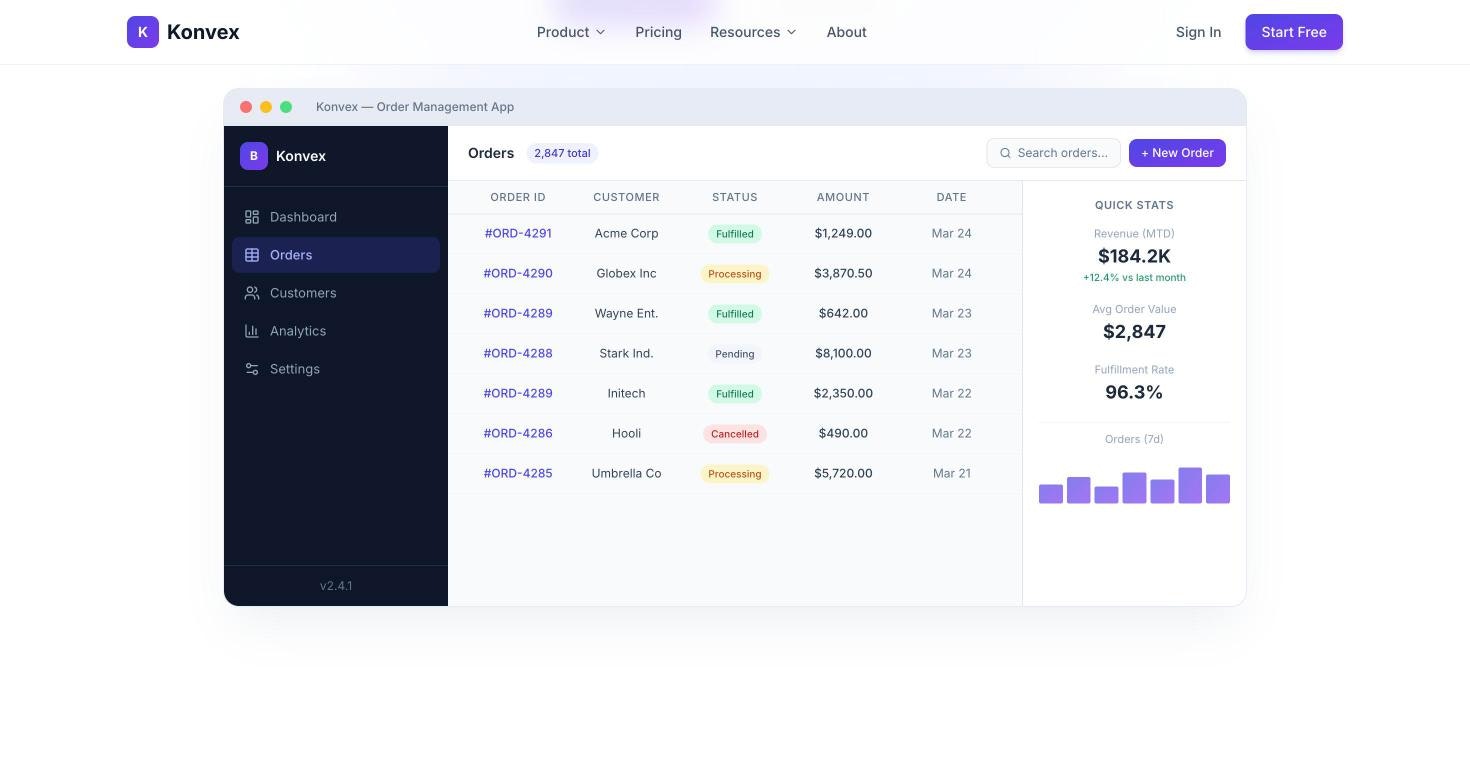
Task: Click the Dashboard grid icon
Action: [x=252, y=217]
